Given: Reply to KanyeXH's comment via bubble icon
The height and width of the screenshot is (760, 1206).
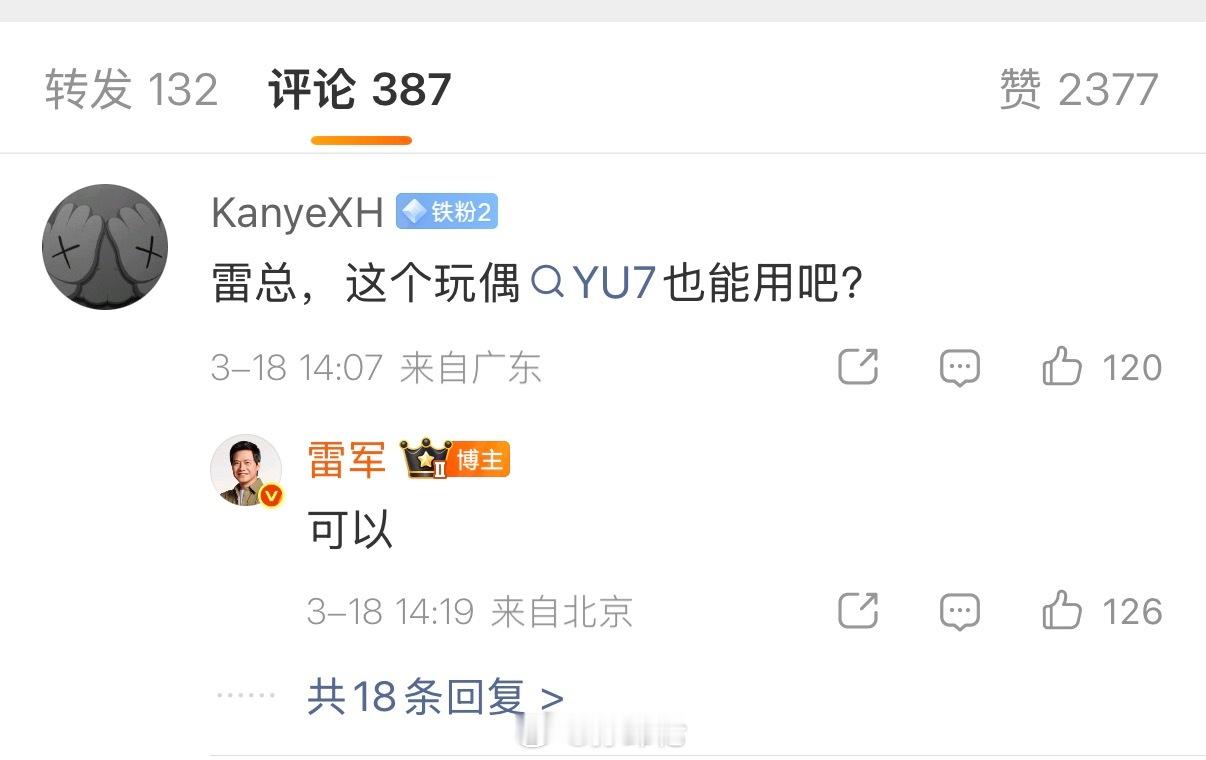Looking at the screenshot, I should pos(960,369).
